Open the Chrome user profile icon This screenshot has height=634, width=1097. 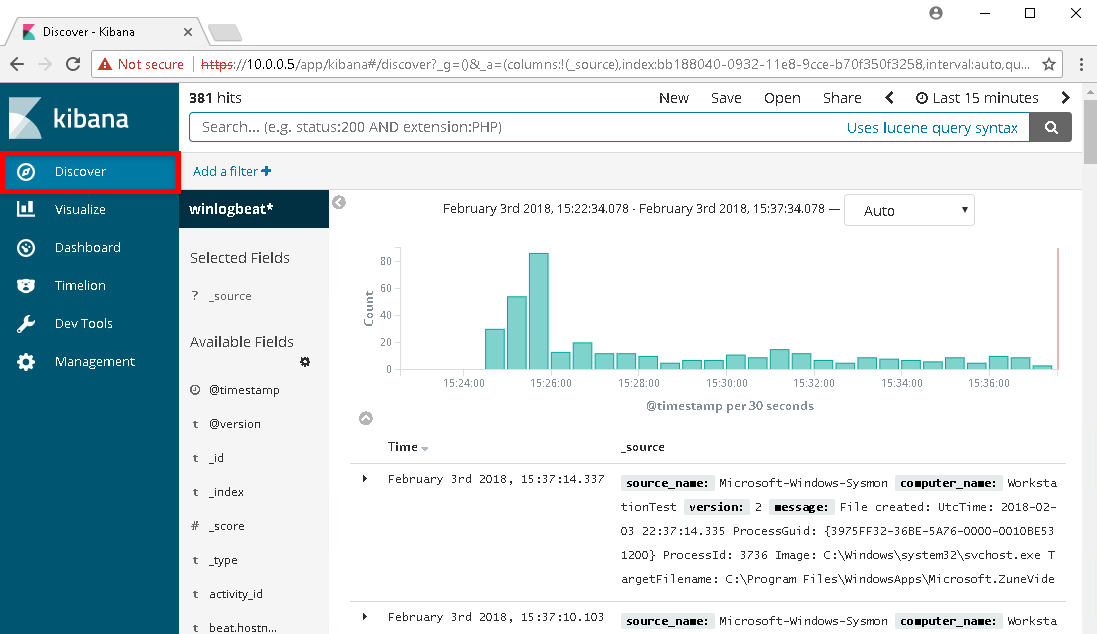[936, 13]
